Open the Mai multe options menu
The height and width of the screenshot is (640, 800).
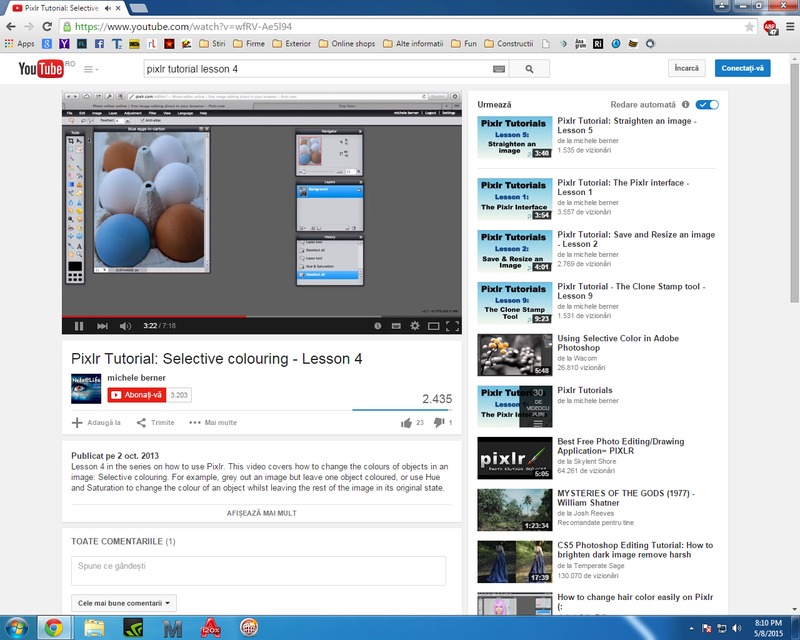click(213, 423)
